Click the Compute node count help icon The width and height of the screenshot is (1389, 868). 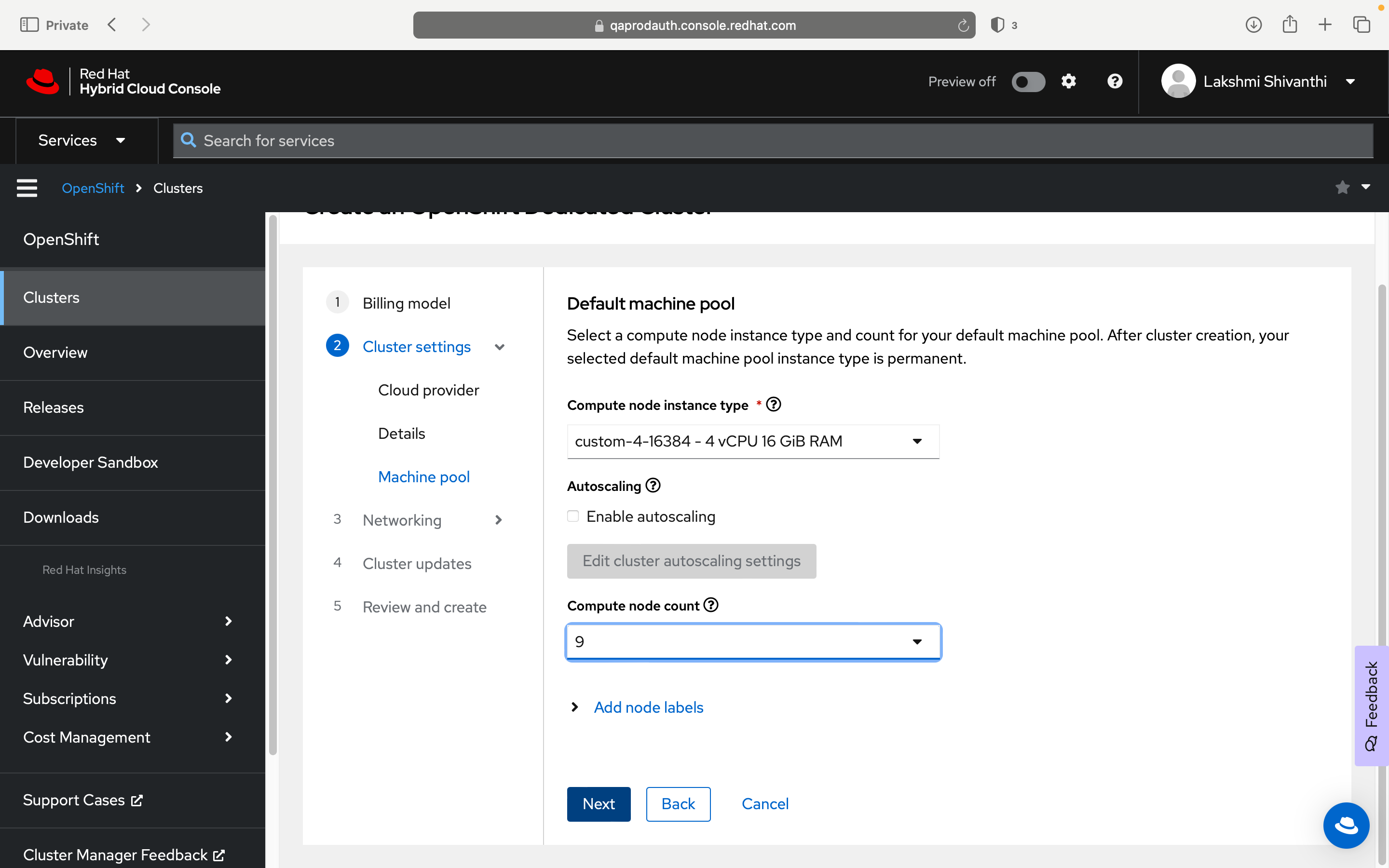click(x=711, y=605)
